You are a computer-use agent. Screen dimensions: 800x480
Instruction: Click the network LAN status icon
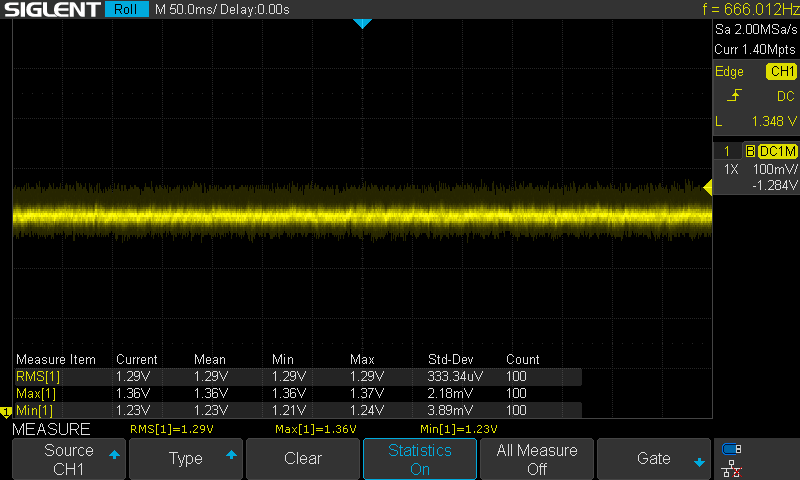[x=731, y=467]
